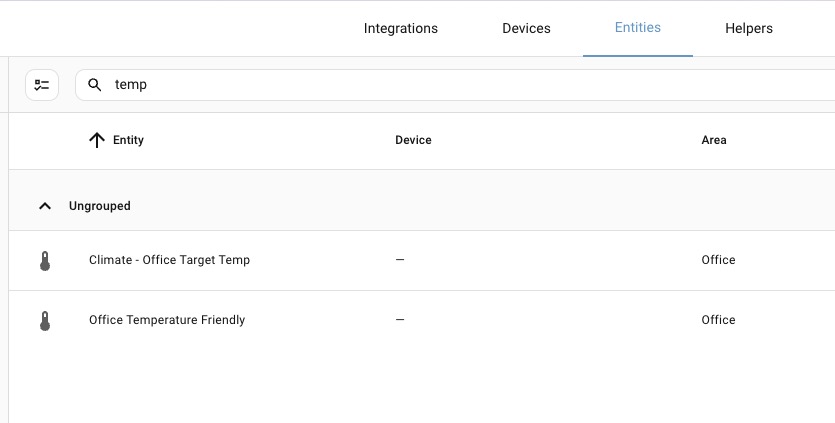
Task: Open Office Temperature Friendly entity
Action: click(167, 320)
